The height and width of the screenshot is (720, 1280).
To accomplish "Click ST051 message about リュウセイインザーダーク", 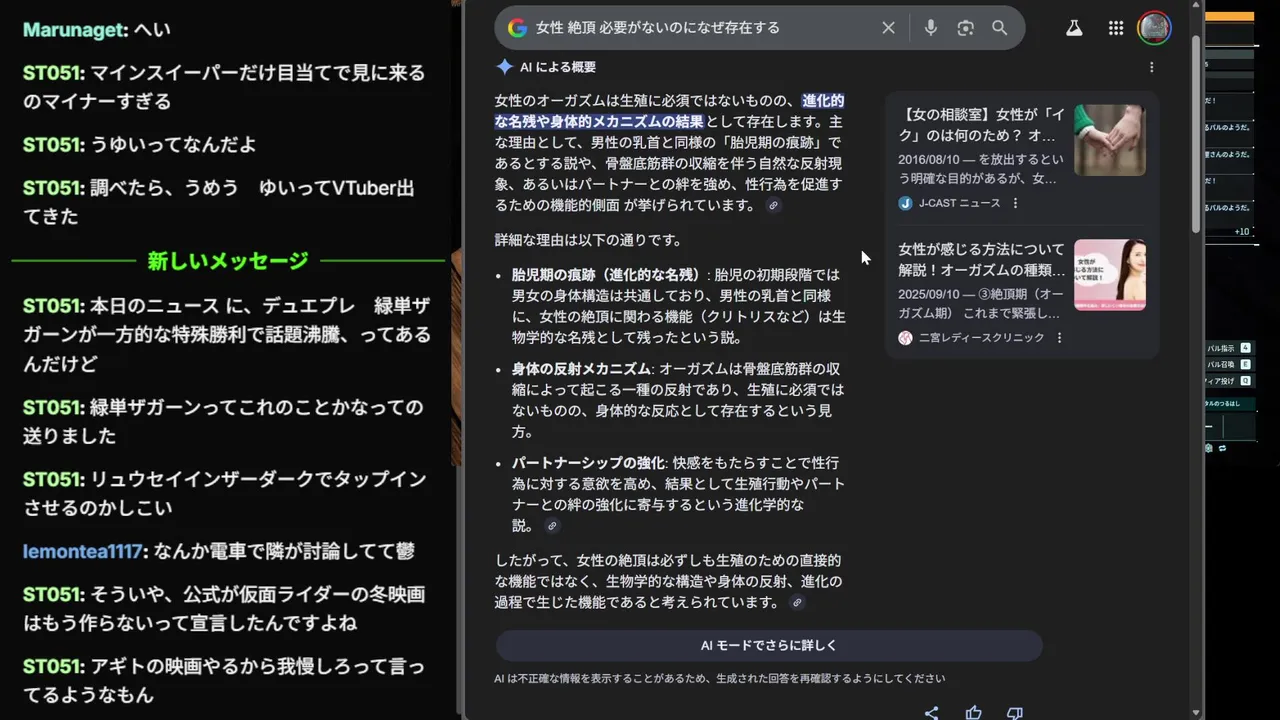I will click(225, 493).
